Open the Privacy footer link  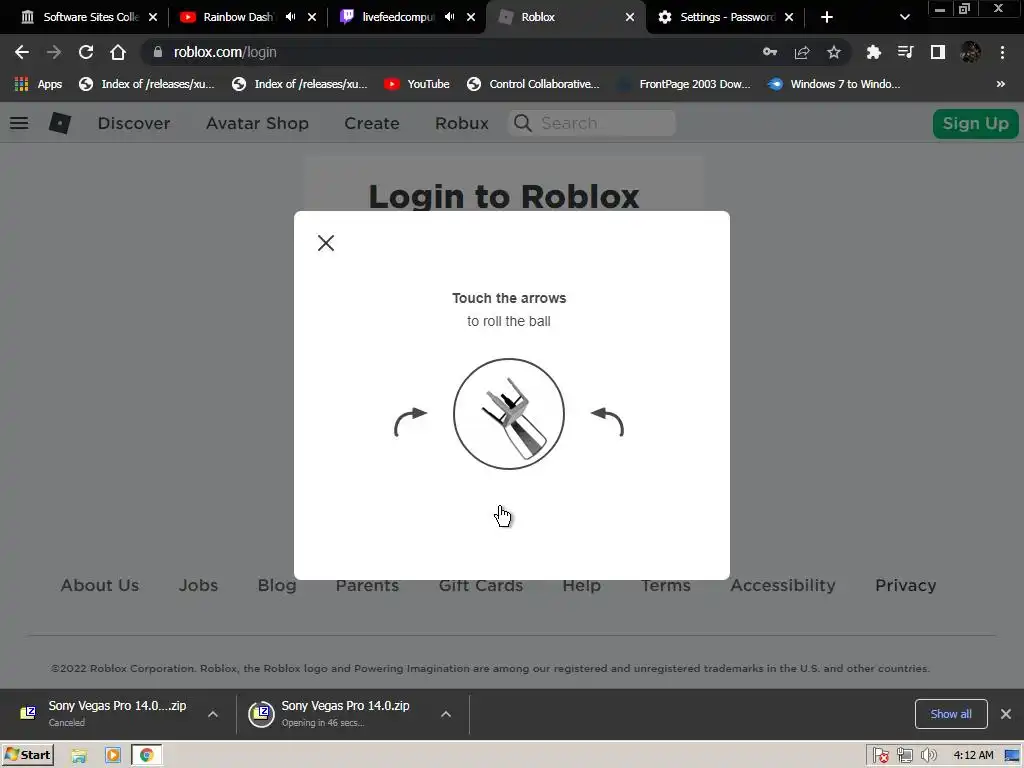[x=906, y=586]
